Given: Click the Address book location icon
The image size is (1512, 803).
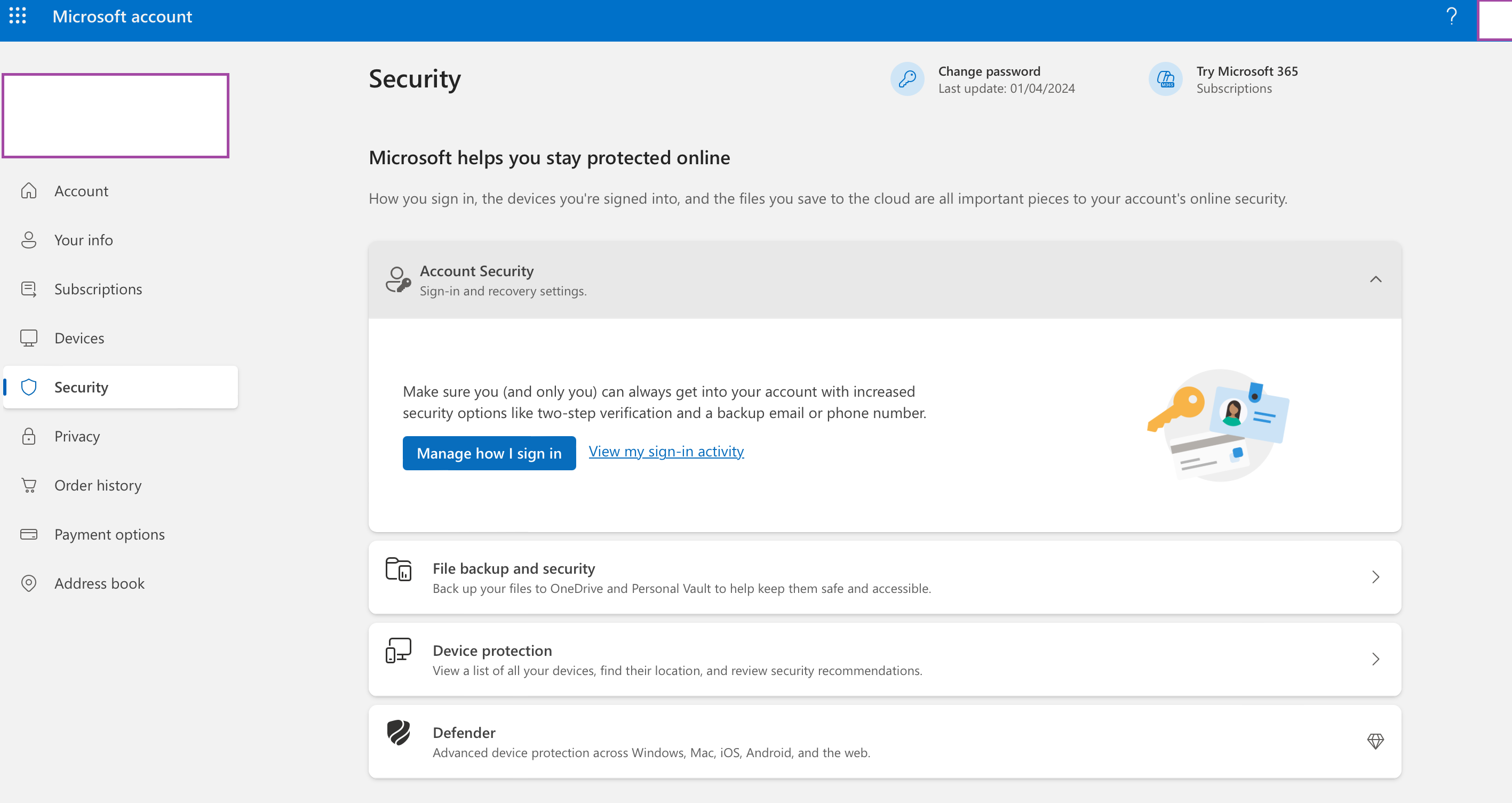Looking at the screenshot, I should pos(29,583).
